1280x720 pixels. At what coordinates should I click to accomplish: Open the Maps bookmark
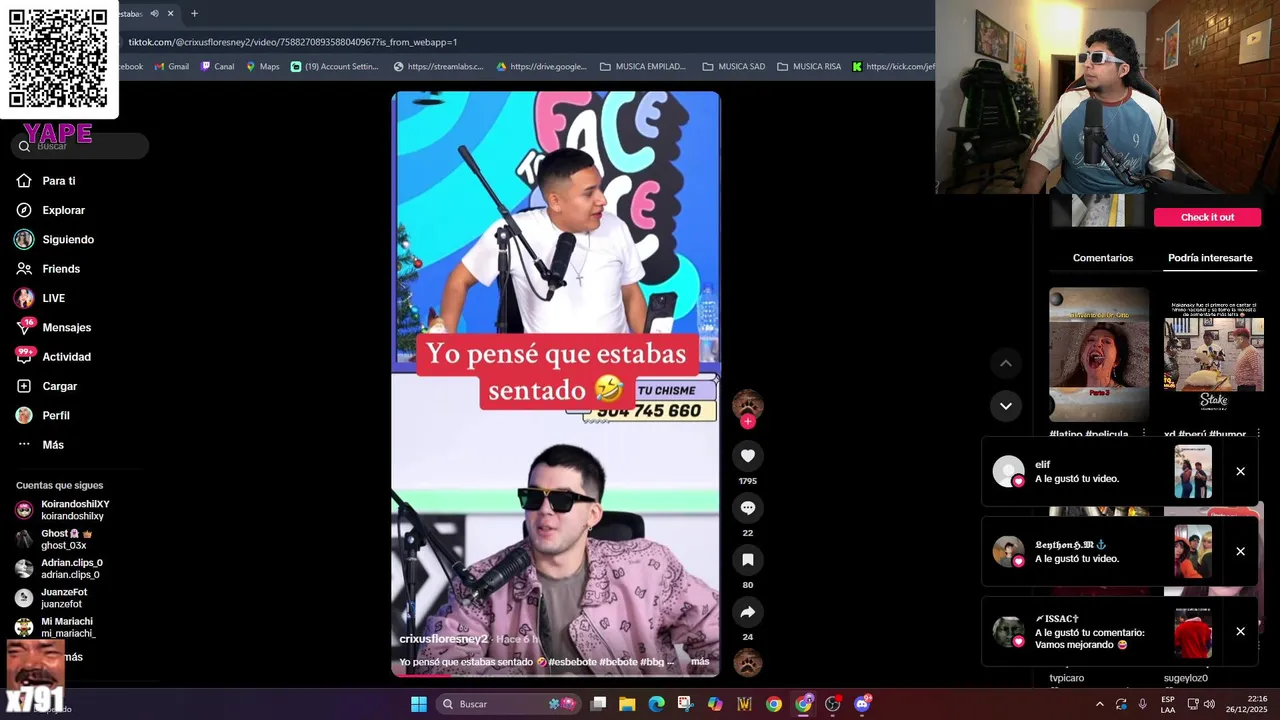[x=263, y=67]
